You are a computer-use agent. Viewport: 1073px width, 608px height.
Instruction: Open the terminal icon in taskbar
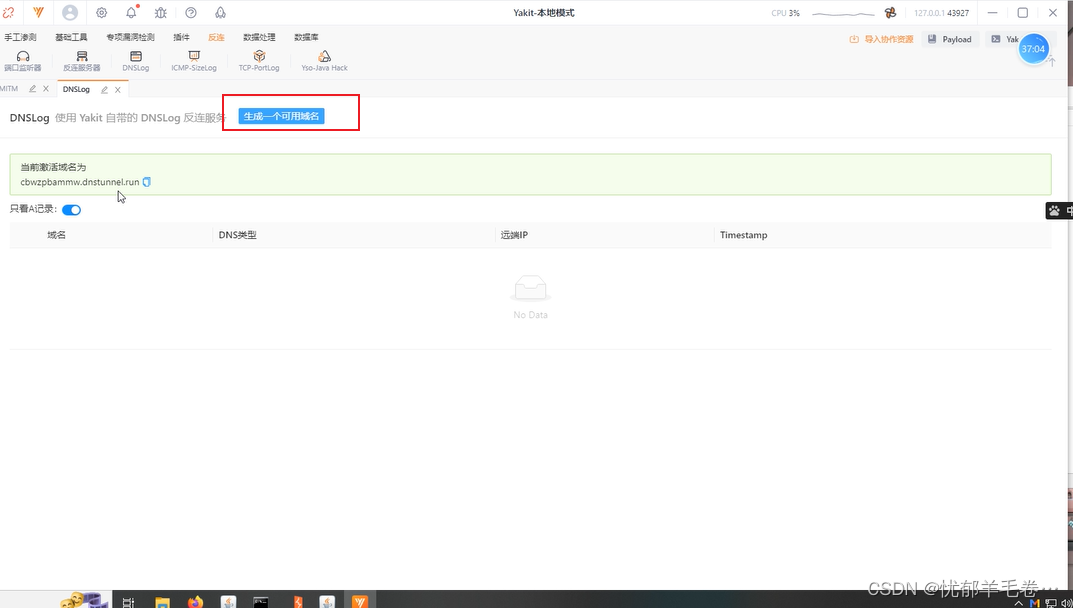261,602
